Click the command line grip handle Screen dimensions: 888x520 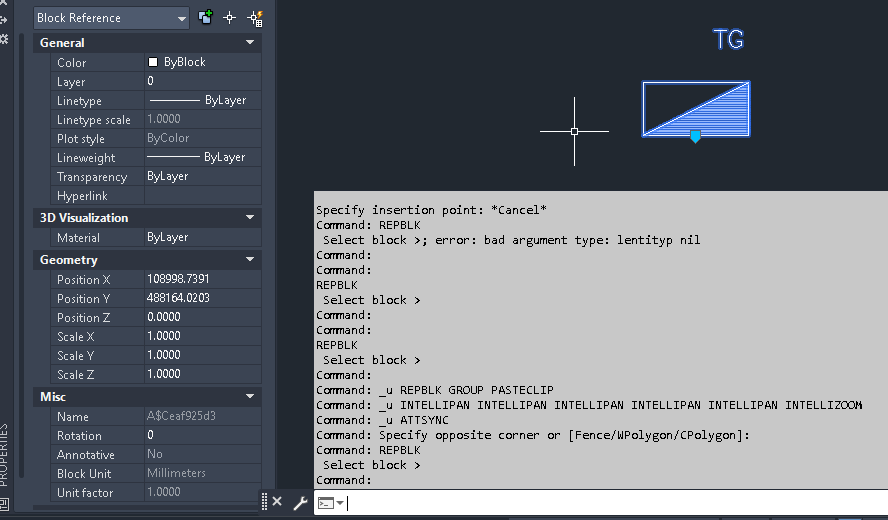264,501
